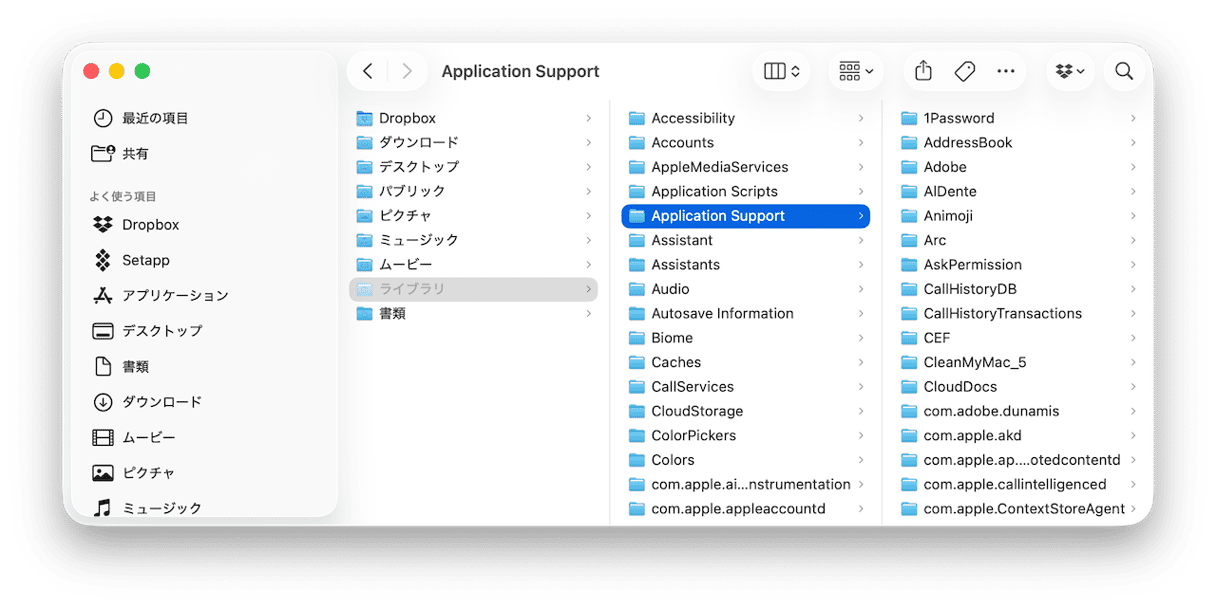Open the Accessibility folder
The height and width of the screenshot is (608, 1216).
pos(692,117)
